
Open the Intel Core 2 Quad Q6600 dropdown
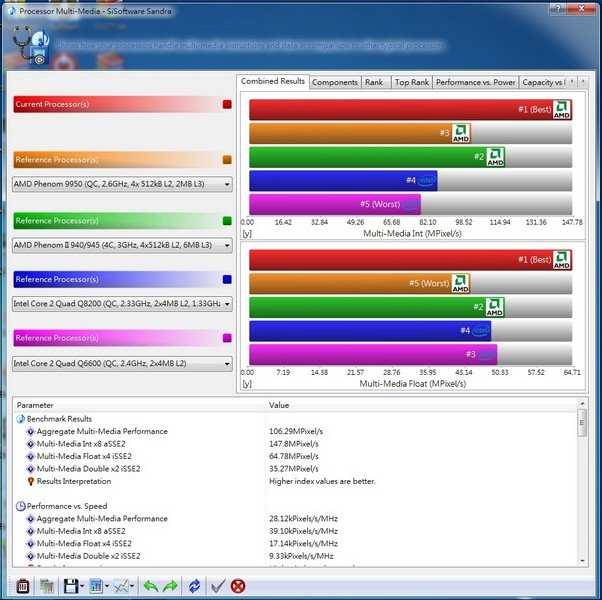tap(122, 364)
